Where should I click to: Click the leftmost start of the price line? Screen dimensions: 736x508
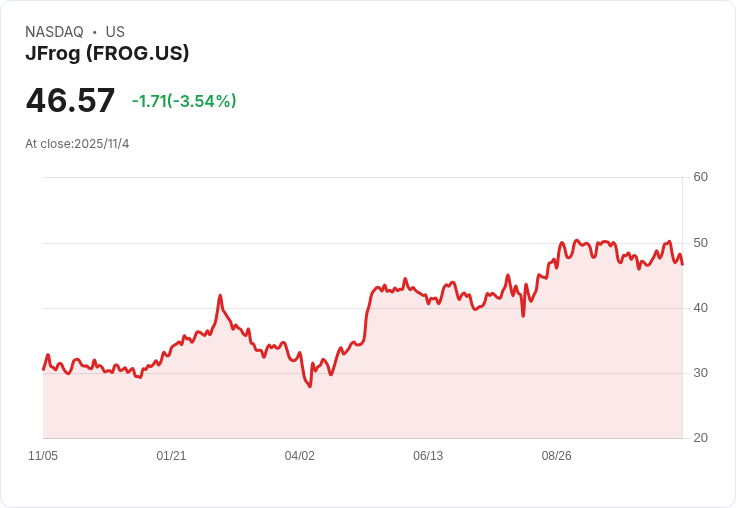43,369
